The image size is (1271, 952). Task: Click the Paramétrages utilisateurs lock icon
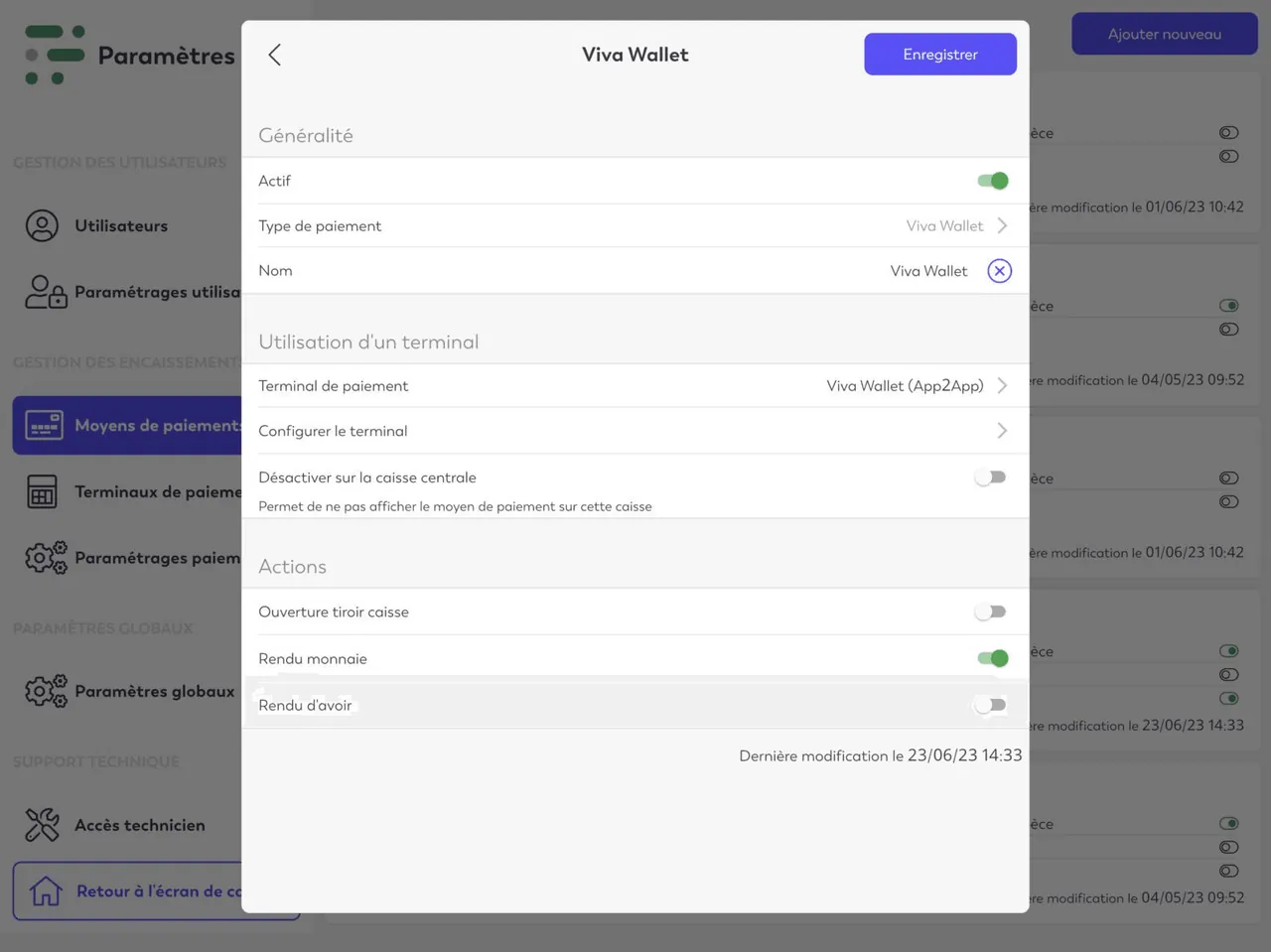[x=46, y=292]
